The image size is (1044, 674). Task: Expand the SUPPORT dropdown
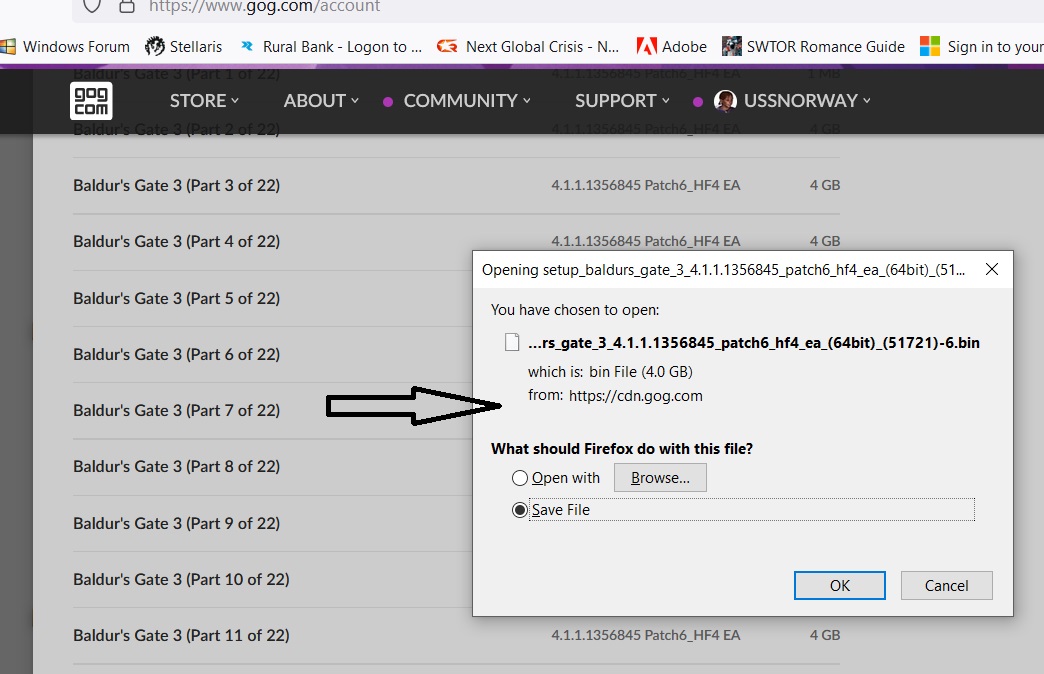tap(622, 101)
